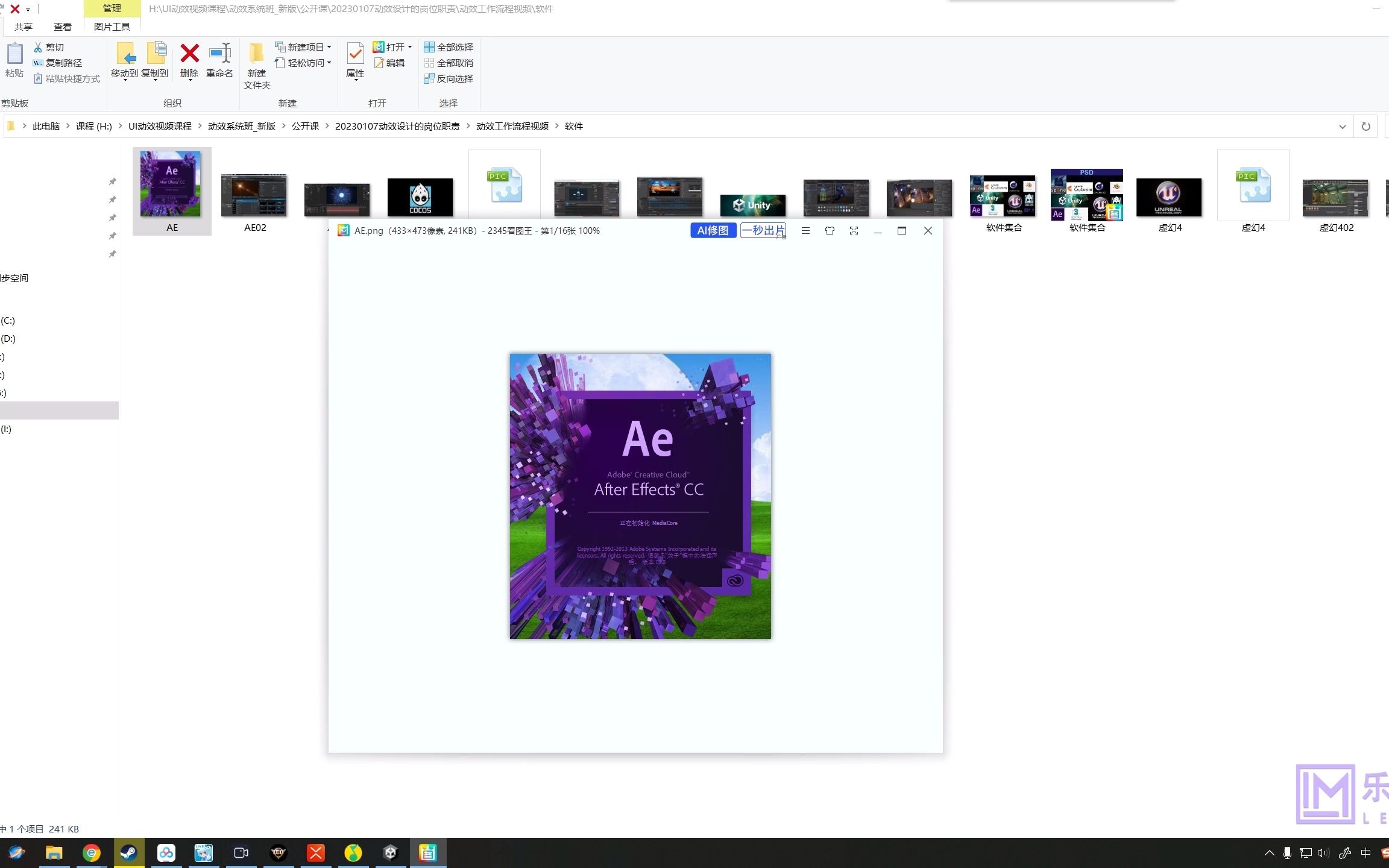Screen dimensions: 1389x868
Task: Open Chrome from the taskbar
Action: pos(92,853)
